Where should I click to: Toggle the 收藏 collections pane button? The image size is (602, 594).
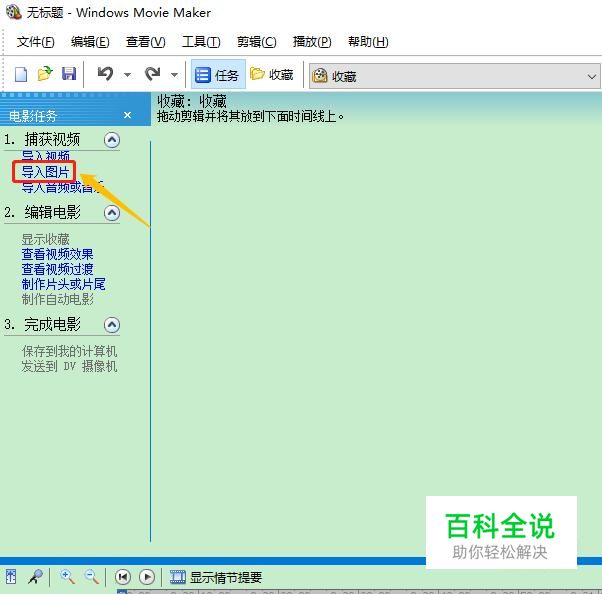click(272, 74)
